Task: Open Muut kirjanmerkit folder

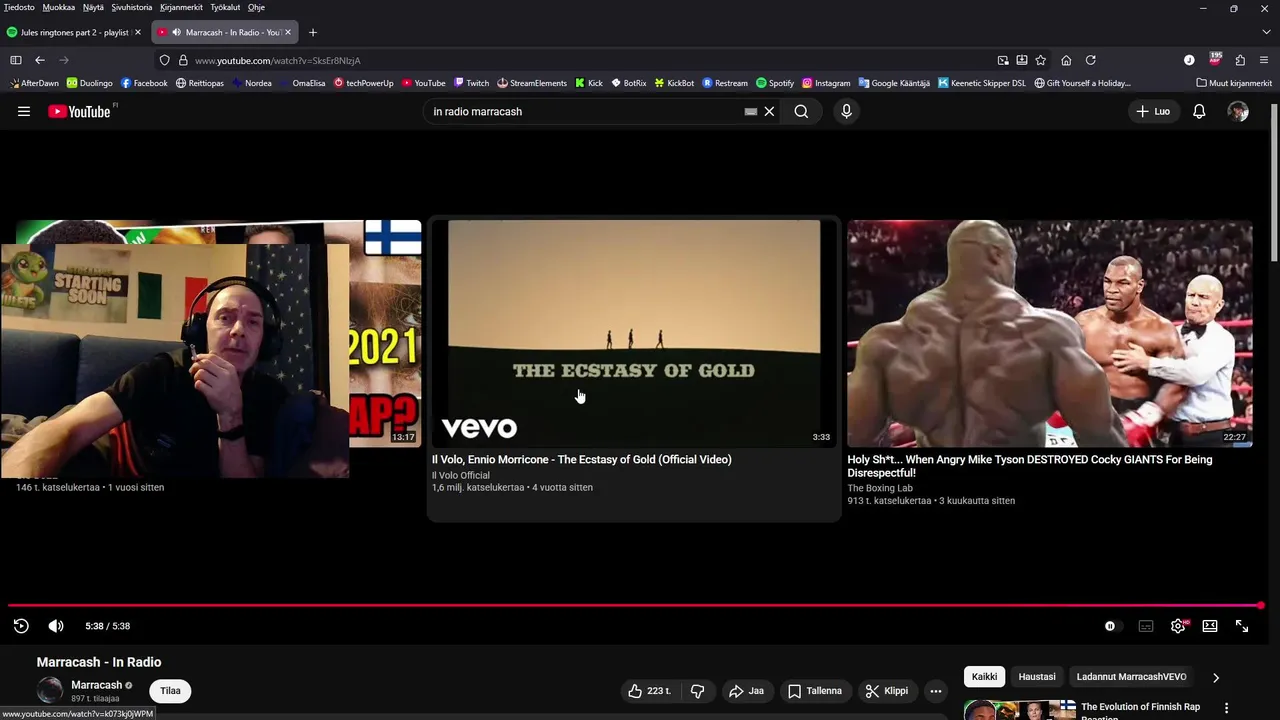Action: tap(1234, 83)
